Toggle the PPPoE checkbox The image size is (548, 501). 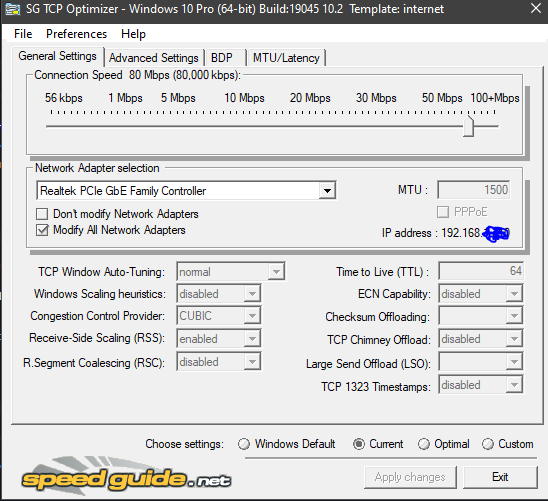tap(443, 212)
